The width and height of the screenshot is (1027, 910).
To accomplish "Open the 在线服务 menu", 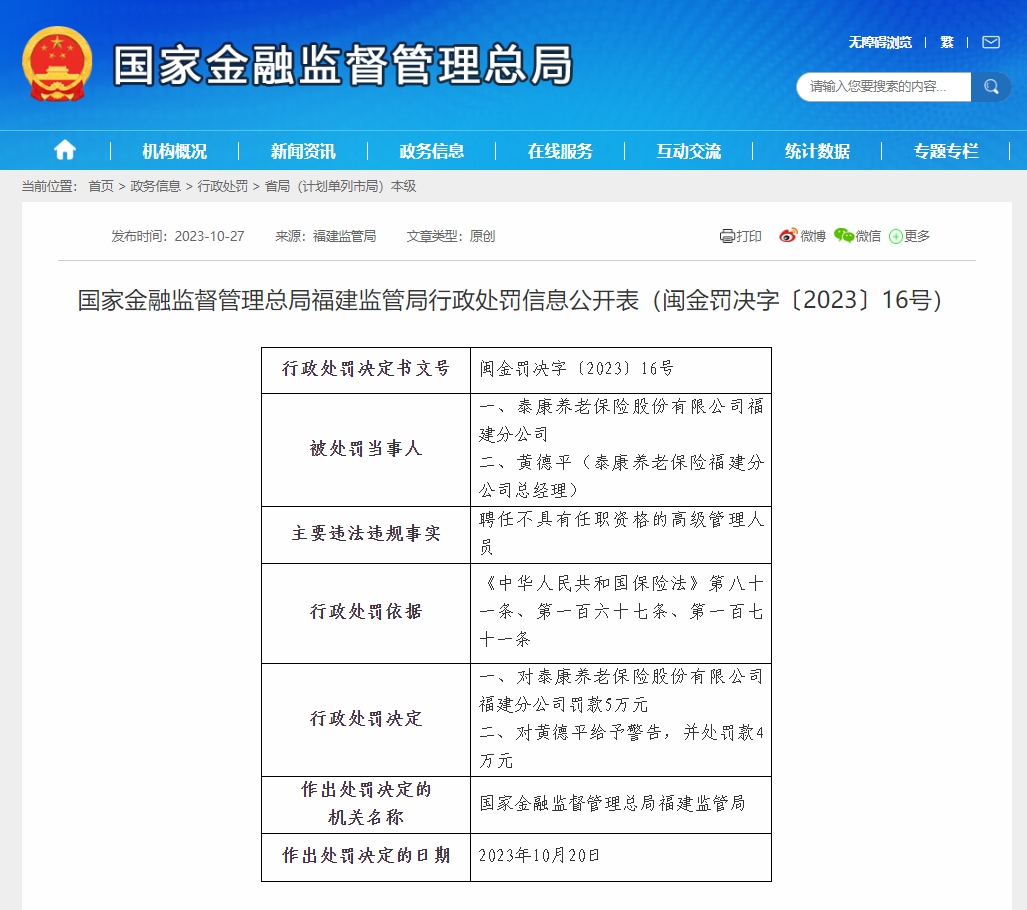I will tap(562, 150).
